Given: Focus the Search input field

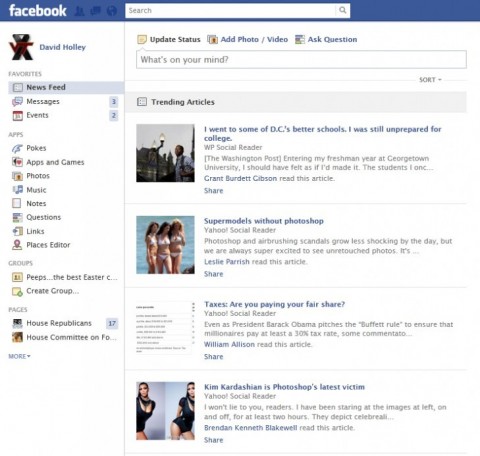Looking at the screenshot, I should pos(231,11).
